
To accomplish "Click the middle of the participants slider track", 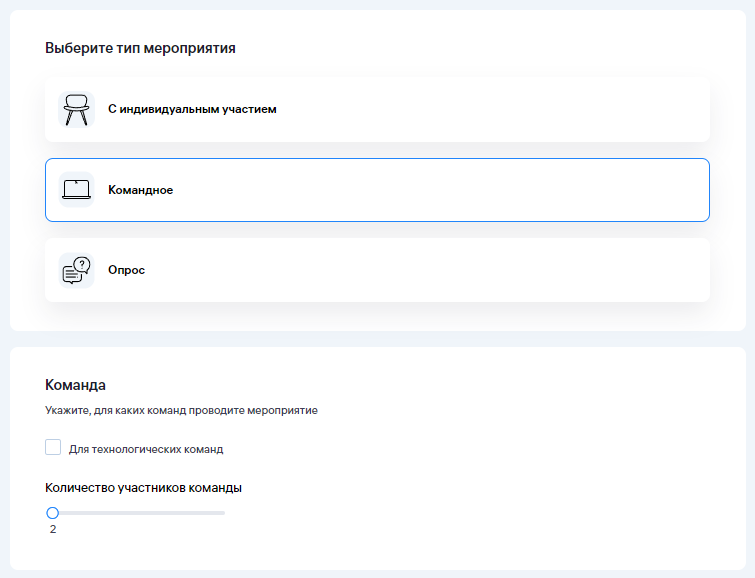I will pyautogui.click(x=139, y=513).
